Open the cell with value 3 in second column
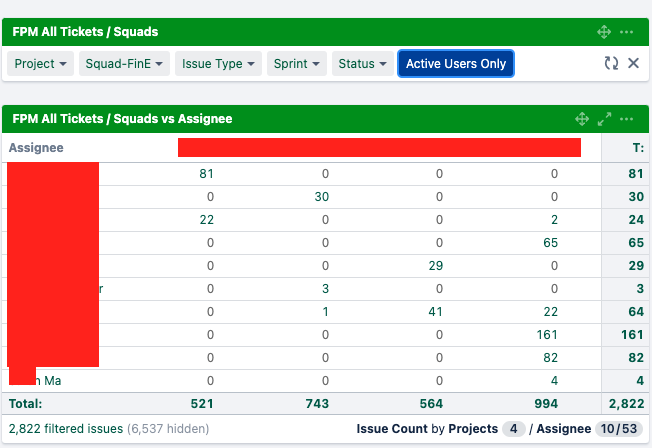Viewport: 652px width, 448px height. pyautogui.click(x=325, y=289)
